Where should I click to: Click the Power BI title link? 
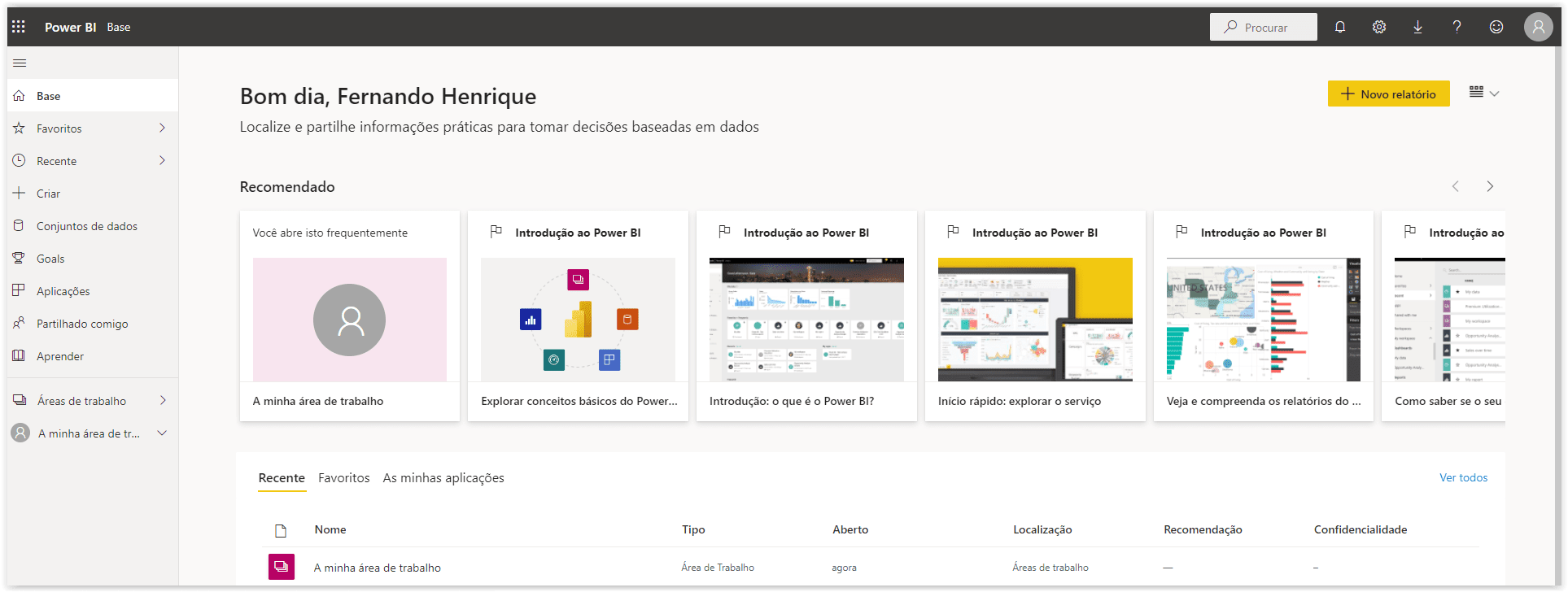click(x=70, y=27)
